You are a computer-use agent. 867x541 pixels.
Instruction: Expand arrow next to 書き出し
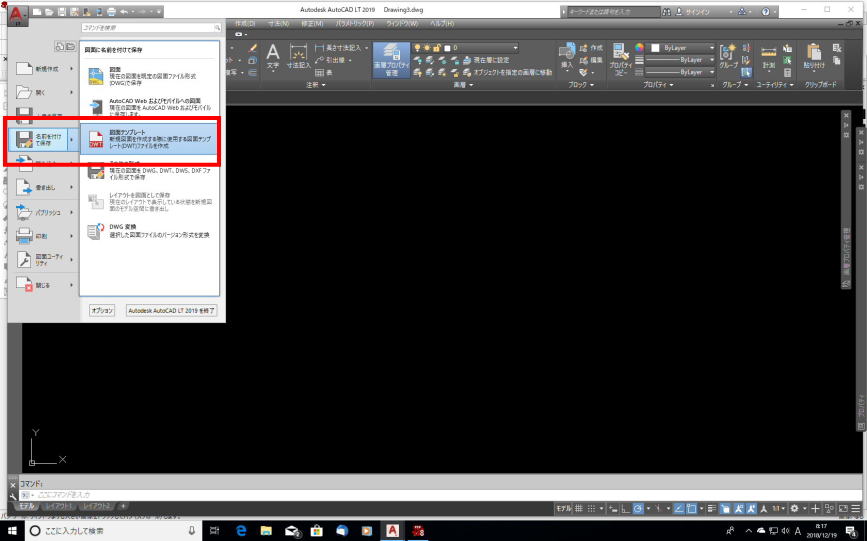click(x=71, y=188)
